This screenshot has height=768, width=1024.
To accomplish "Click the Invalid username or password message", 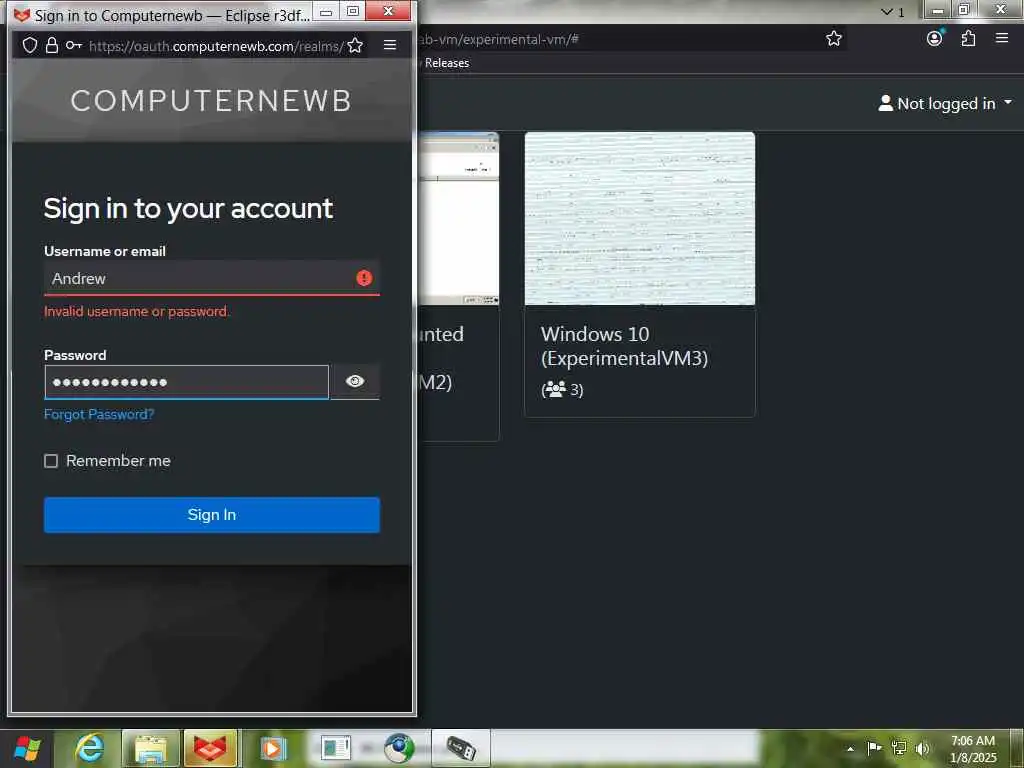I will coord(136,311).
